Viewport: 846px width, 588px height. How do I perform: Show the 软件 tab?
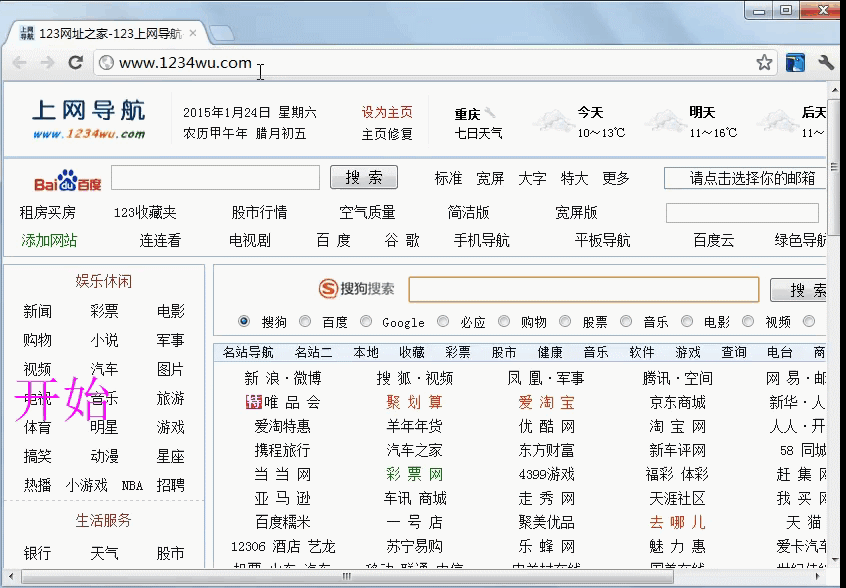point(642,353)
